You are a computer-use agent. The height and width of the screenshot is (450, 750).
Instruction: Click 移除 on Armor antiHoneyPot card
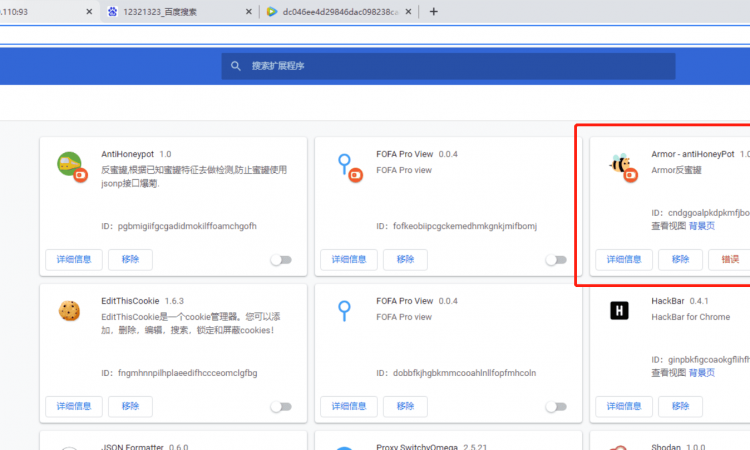tap(680, 259)
